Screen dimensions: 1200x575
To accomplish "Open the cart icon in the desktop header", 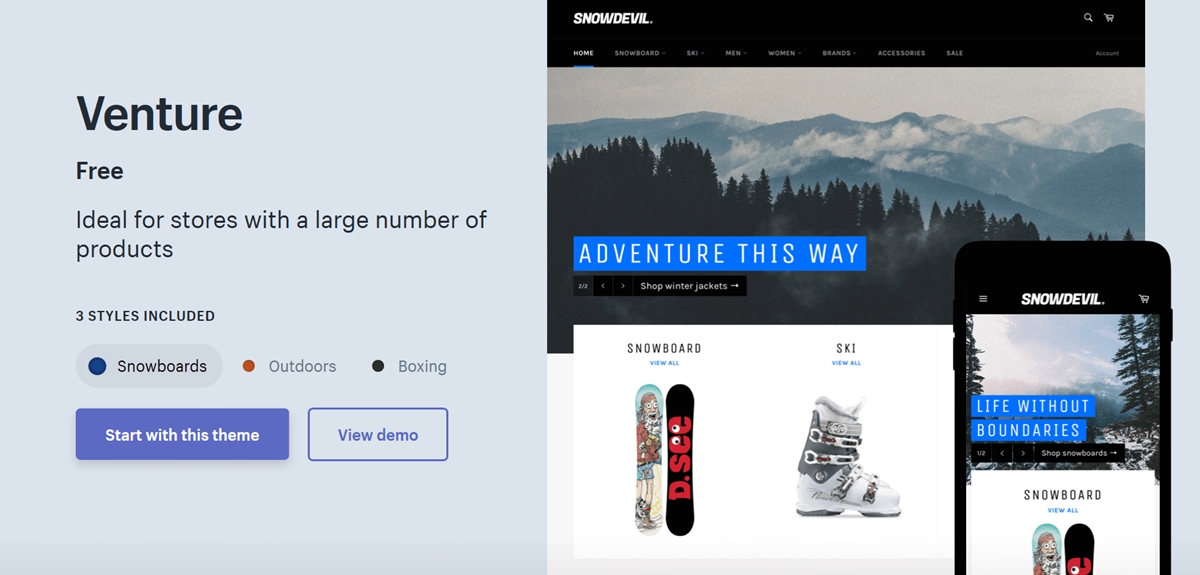I will coord(1109,18).
